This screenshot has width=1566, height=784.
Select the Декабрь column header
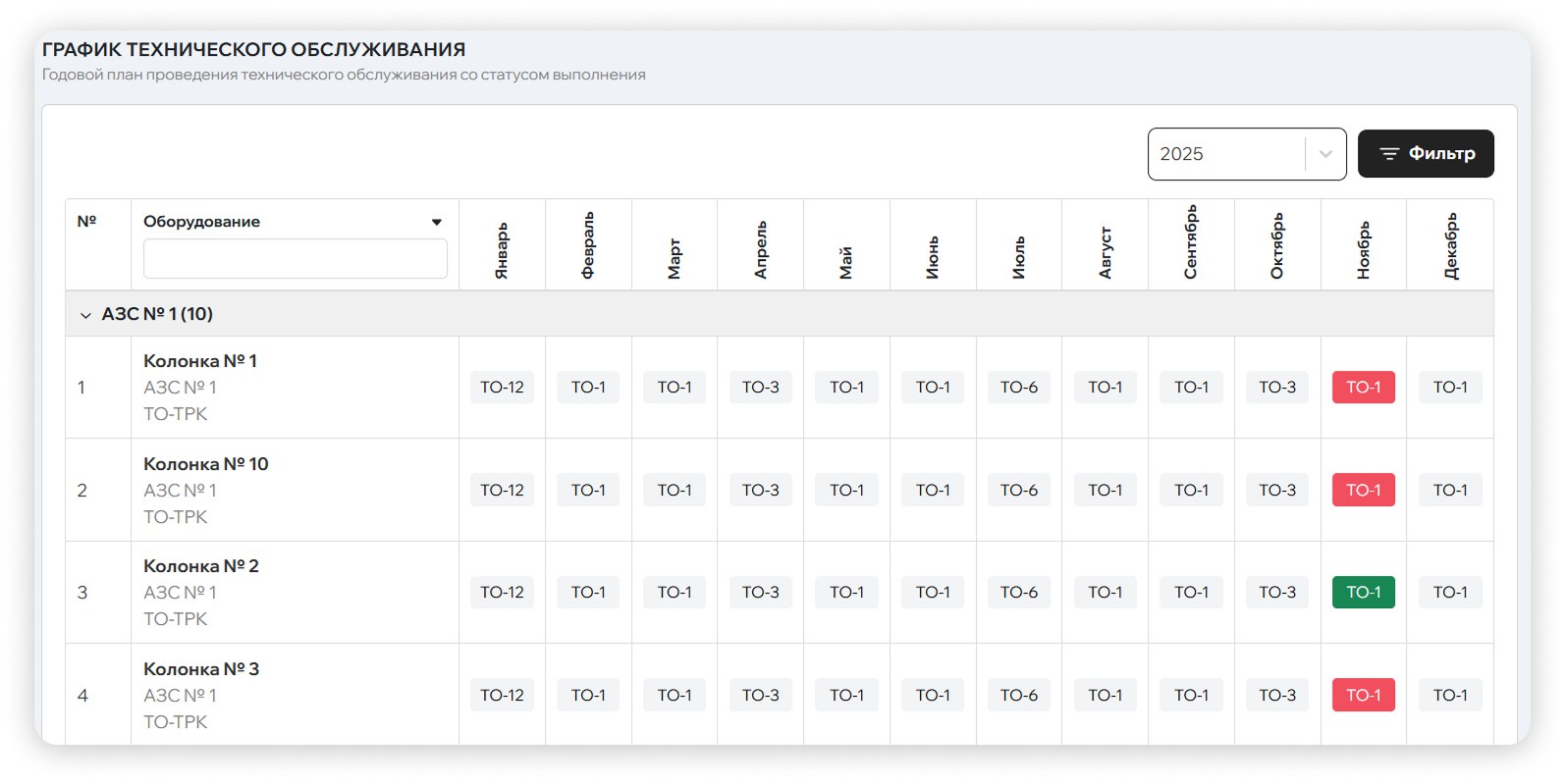[1450, 246]
